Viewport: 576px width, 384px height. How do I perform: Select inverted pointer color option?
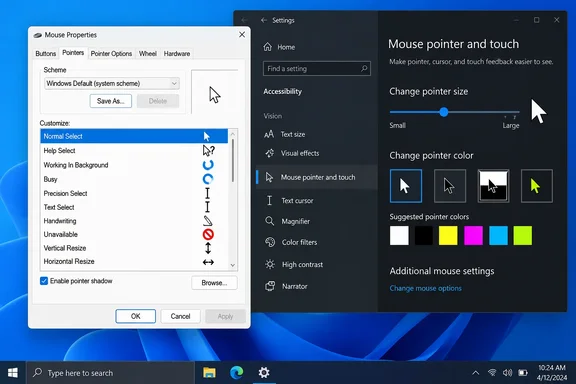click(493, 186)
